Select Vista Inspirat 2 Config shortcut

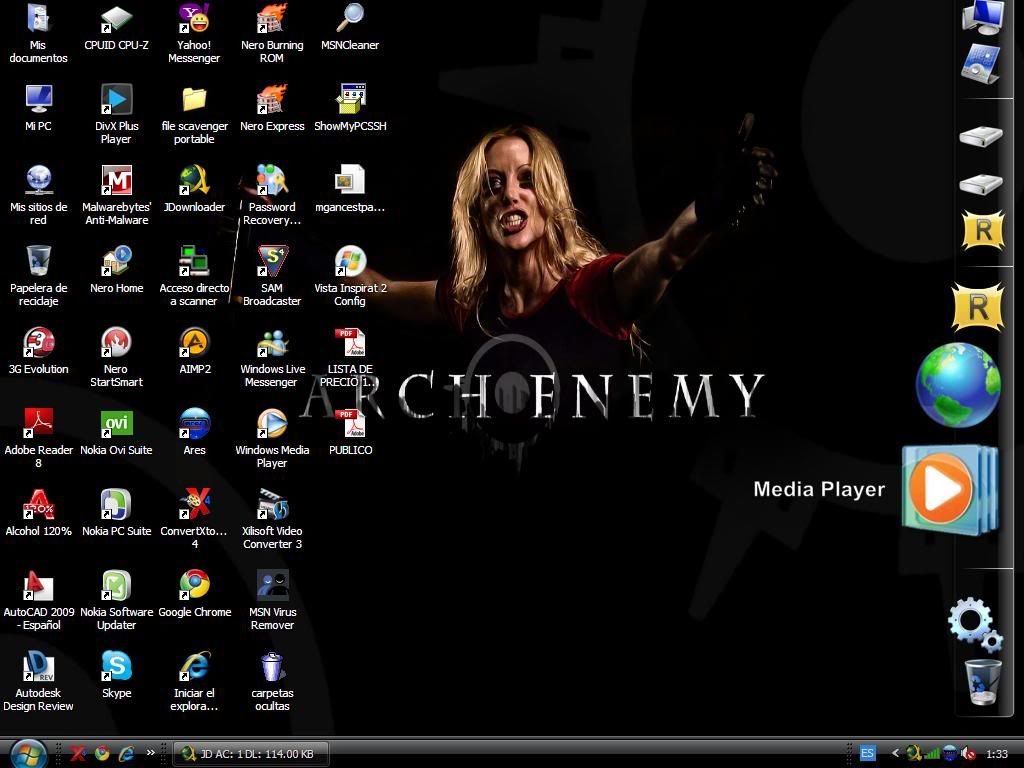pyautogui.click(x=349, y=276)
